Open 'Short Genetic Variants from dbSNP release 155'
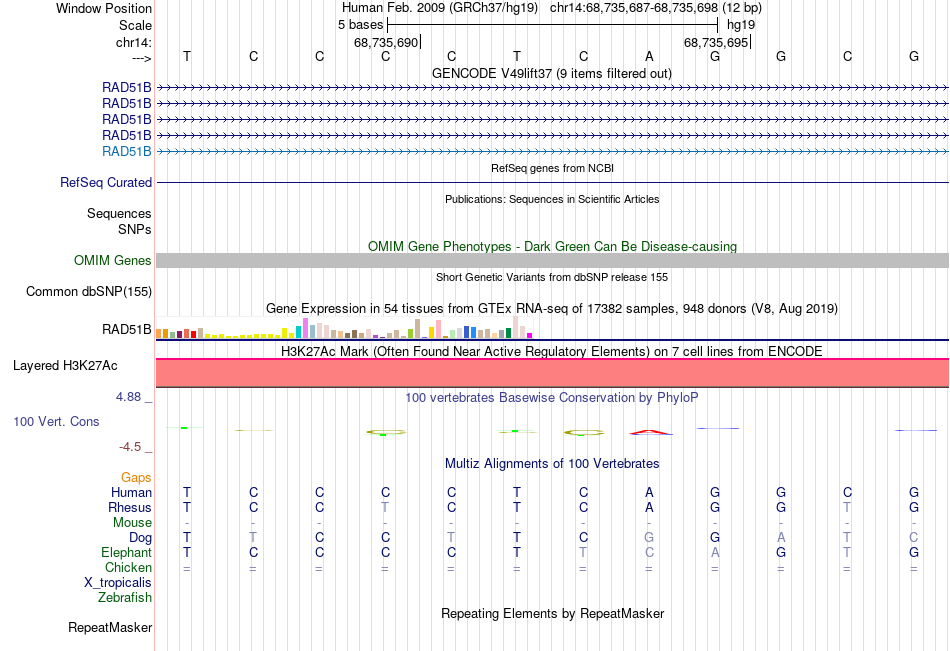Viewport: 950px width, 651px height. 552,277
